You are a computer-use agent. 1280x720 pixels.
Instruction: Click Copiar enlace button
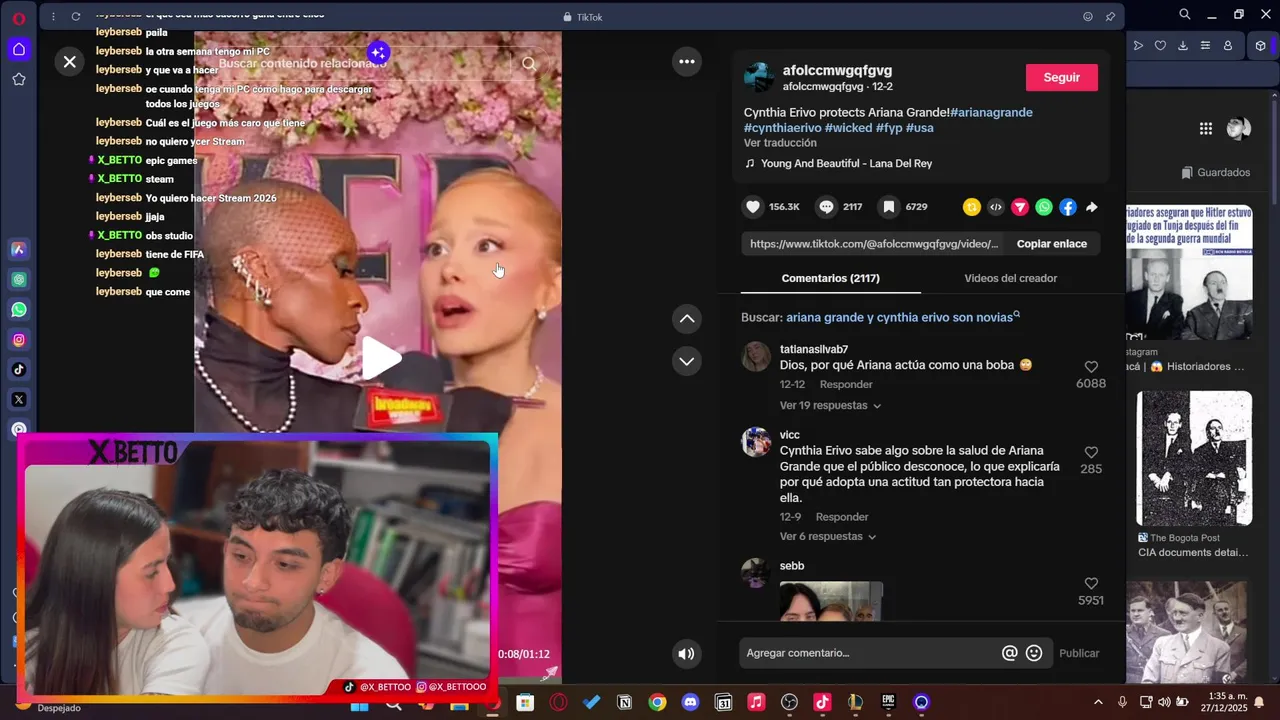[1051, 244]
